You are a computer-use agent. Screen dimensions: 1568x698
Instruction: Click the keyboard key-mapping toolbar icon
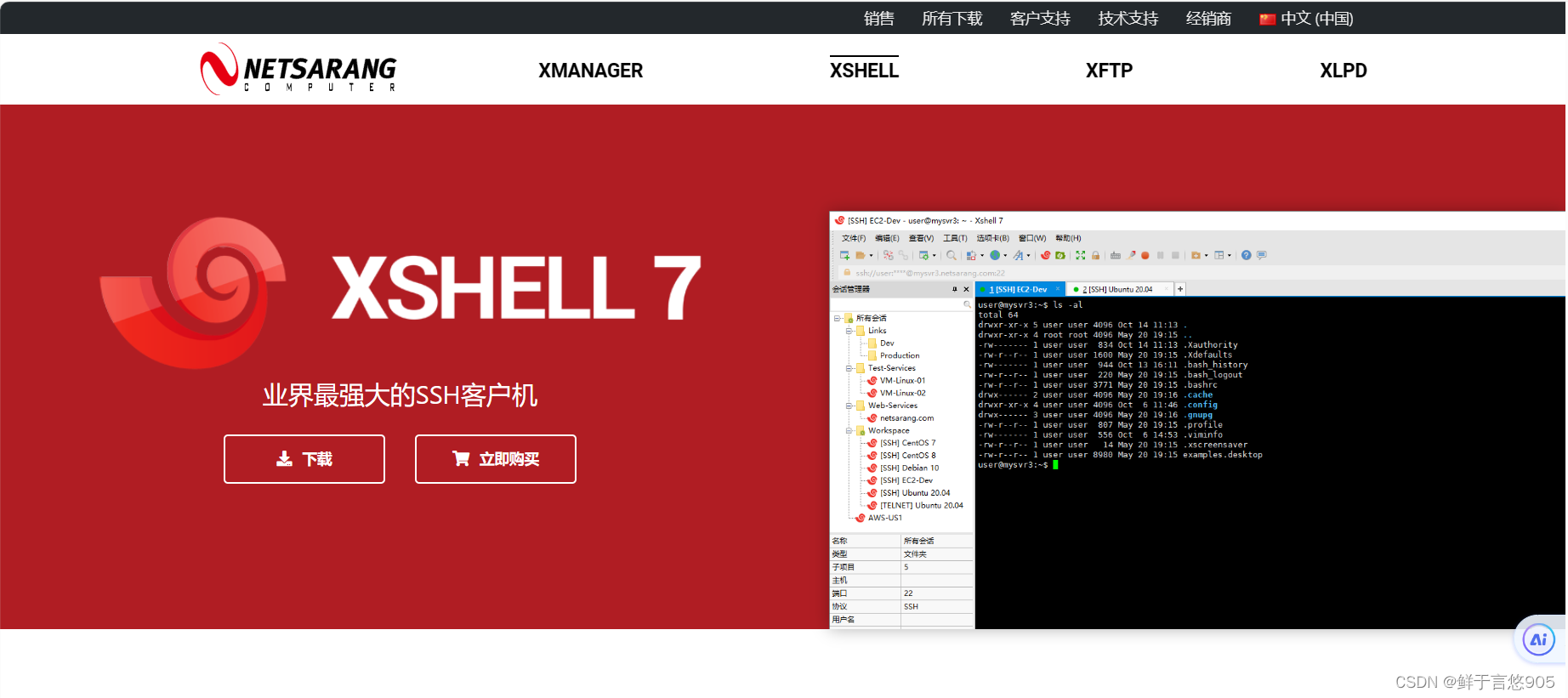(1115, 255)
